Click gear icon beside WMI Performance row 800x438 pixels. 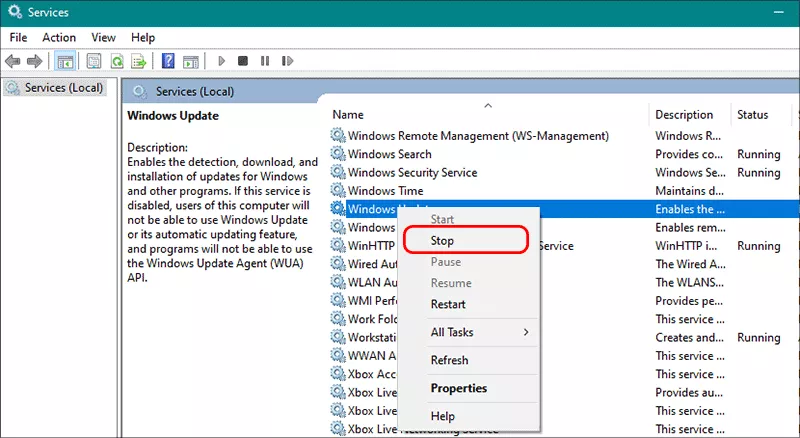click(x=338, y=301)
